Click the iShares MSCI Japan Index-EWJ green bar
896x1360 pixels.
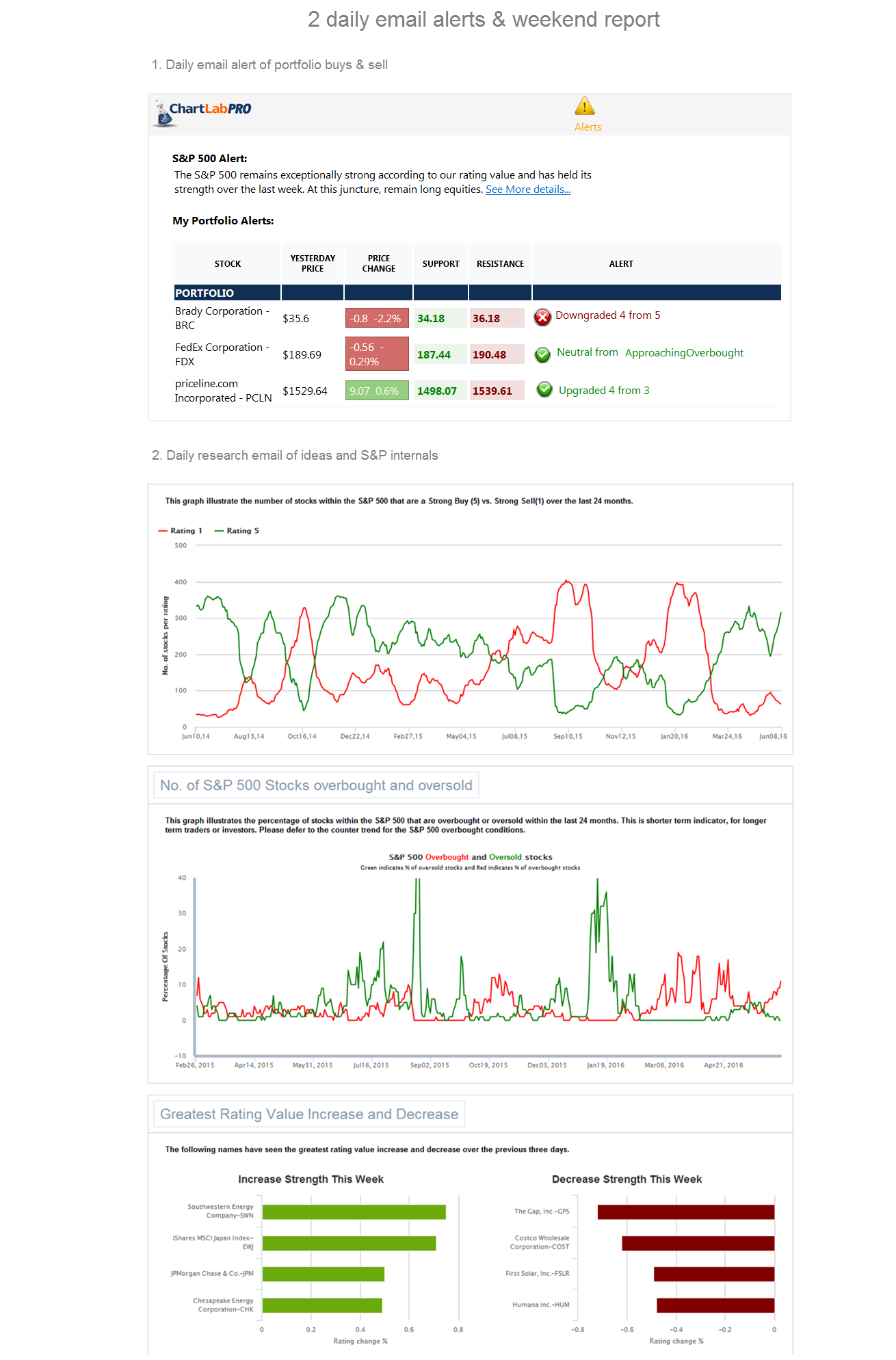tap(350, 1244)
